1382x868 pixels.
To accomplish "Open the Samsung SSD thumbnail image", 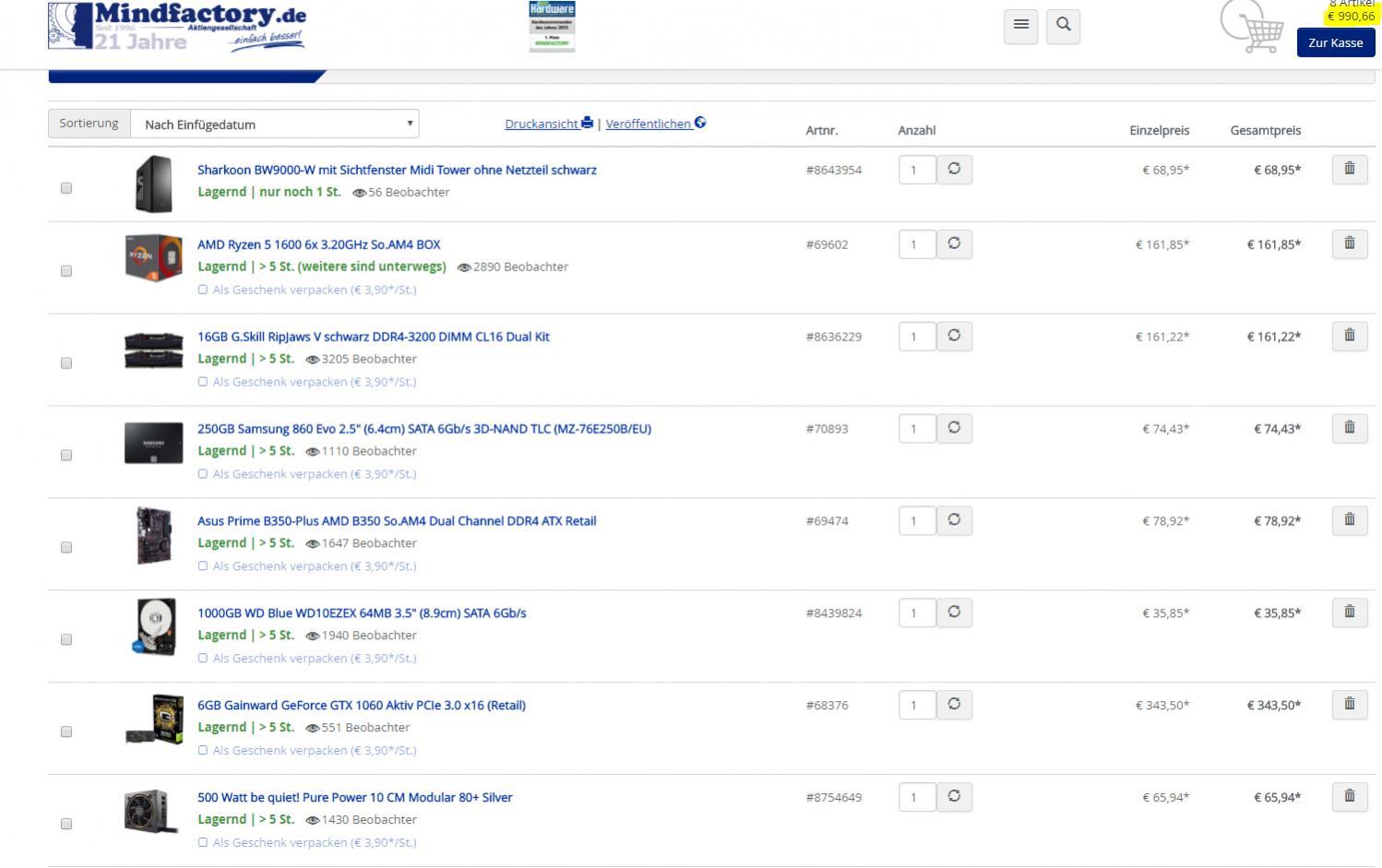I will pos(153,443).
